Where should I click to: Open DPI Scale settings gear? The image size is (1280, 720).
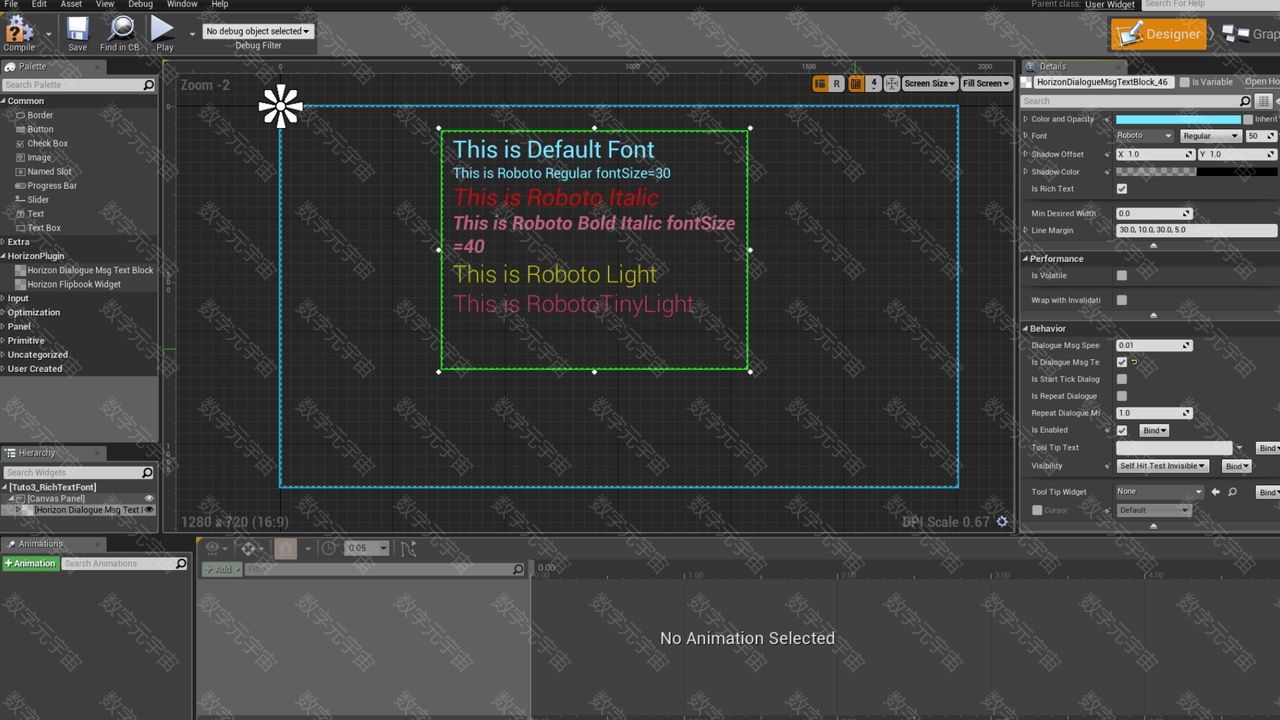(1002, 521)
